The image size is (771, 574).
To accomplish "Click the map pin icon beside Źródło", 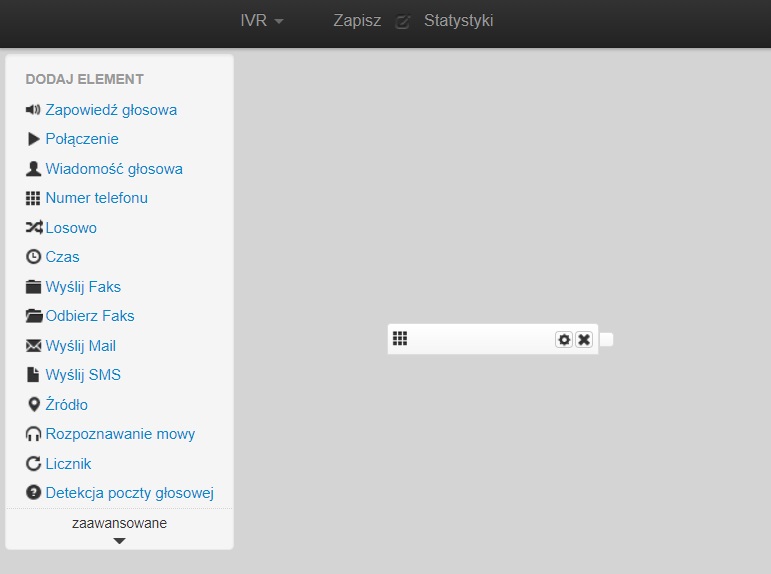I will pos(33,405).
